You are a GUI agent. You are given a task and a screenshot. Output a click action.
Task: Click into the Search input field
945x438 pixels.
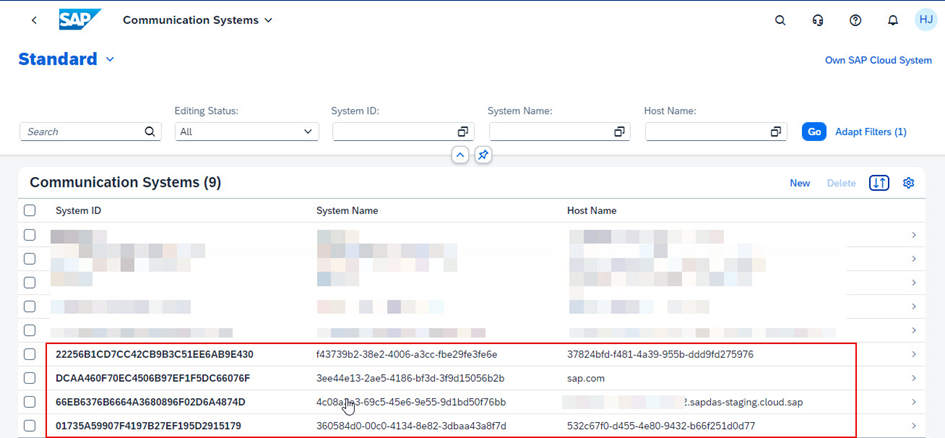point(82,132)
